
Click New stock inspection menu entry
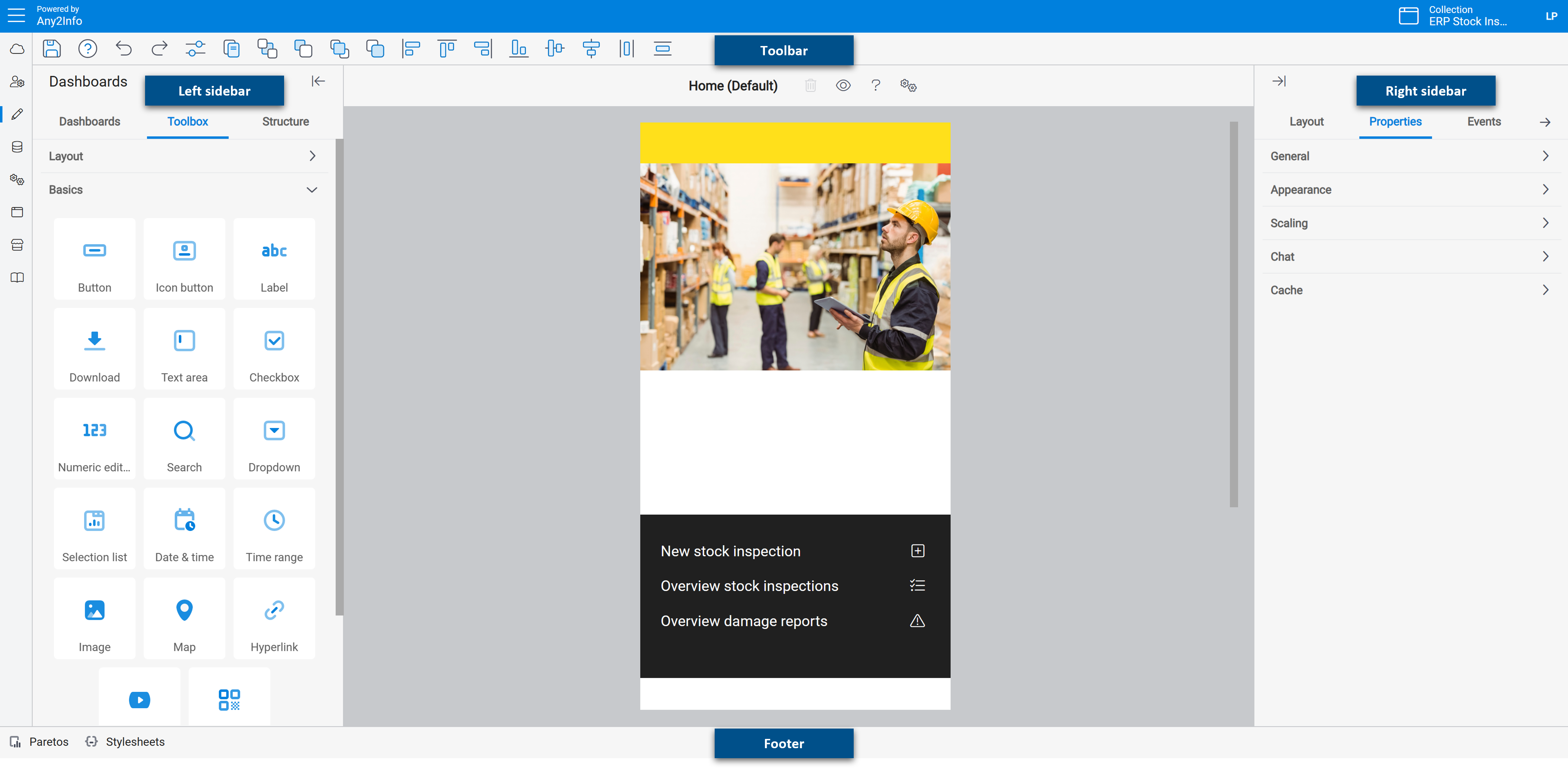(x=730, y=551)
